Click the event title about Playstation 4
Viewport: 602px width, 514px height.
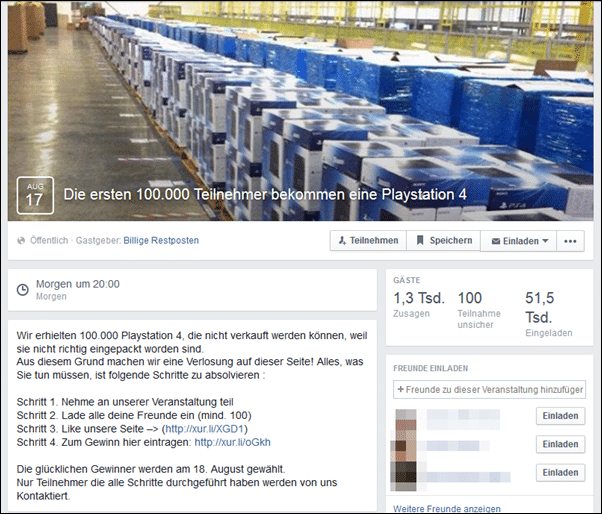click(x=265, y=195)
